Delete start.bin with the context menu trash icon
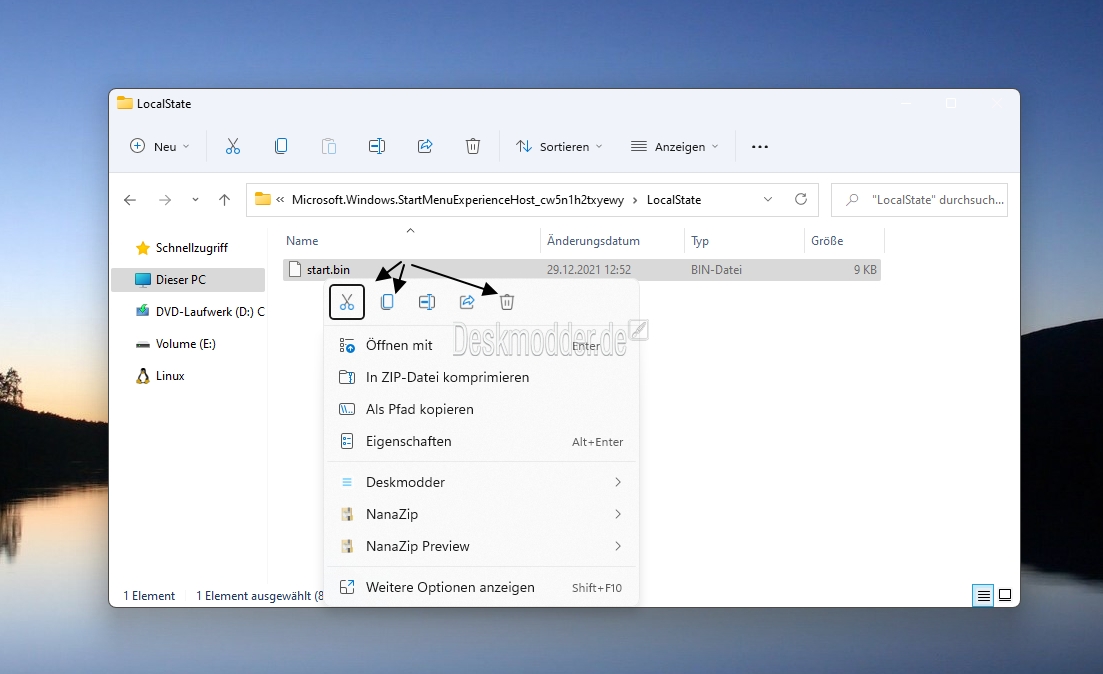This screenshot has width=1103, height=674. 506,302
